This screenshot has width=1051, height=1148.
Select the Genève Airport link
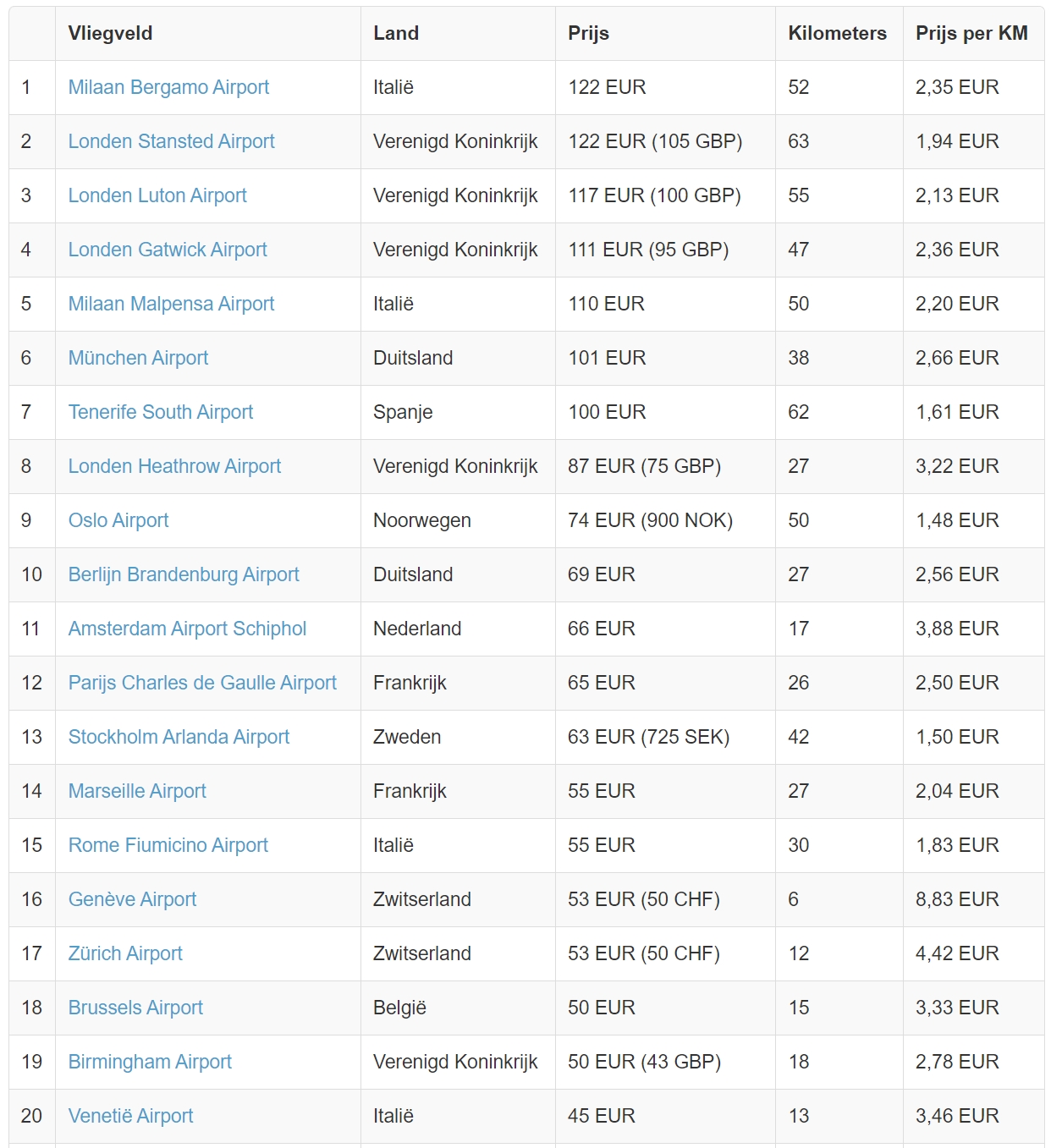tap(132, 899)
